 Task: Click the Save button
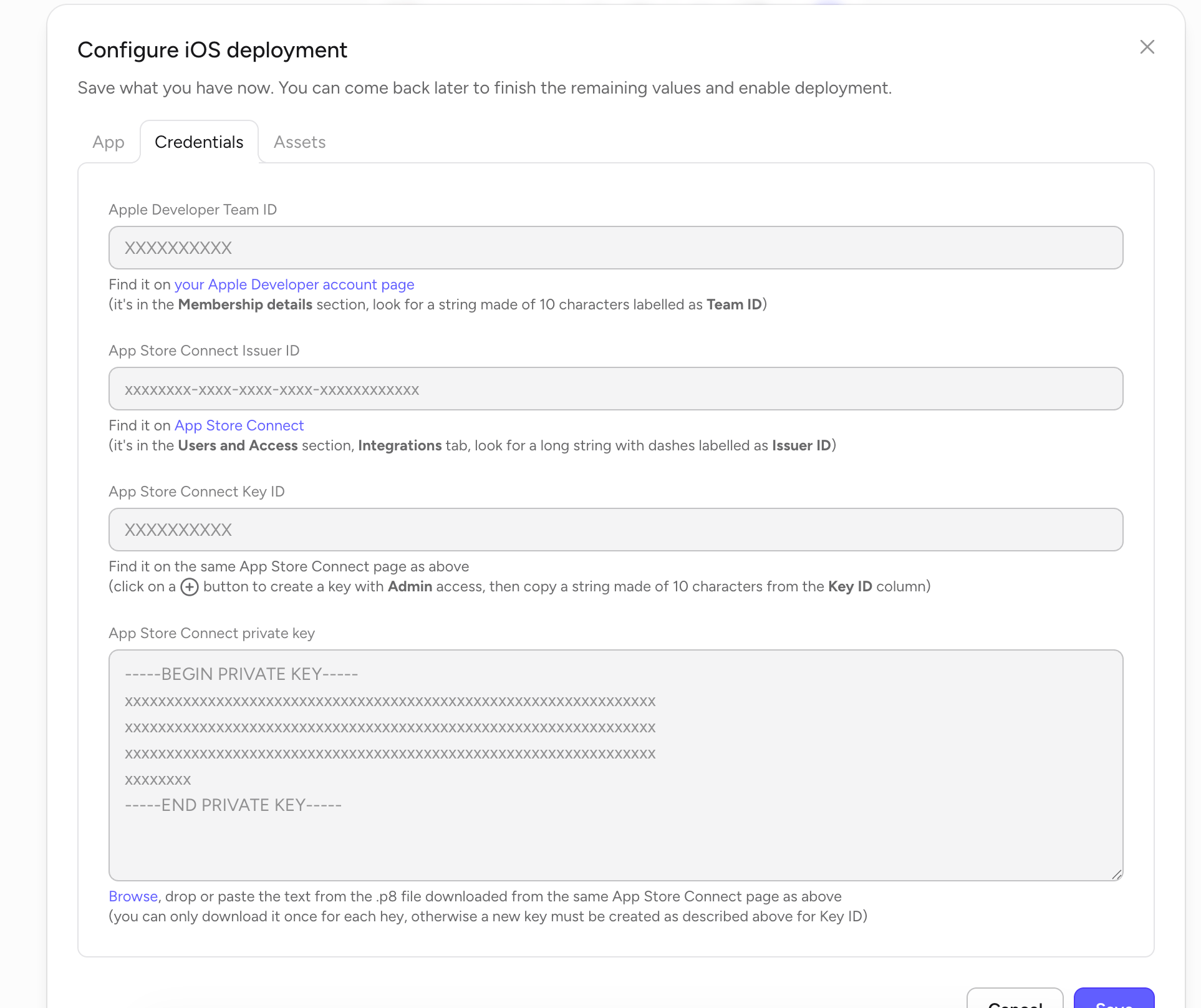(x=1114, y=999)
